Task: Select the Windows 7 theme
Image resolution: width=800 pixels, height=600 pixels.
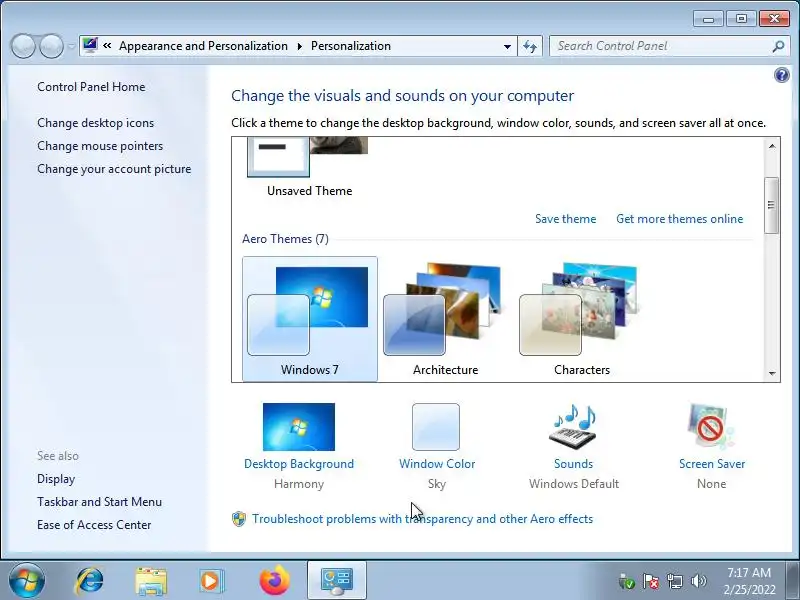Action: (310, 319)
